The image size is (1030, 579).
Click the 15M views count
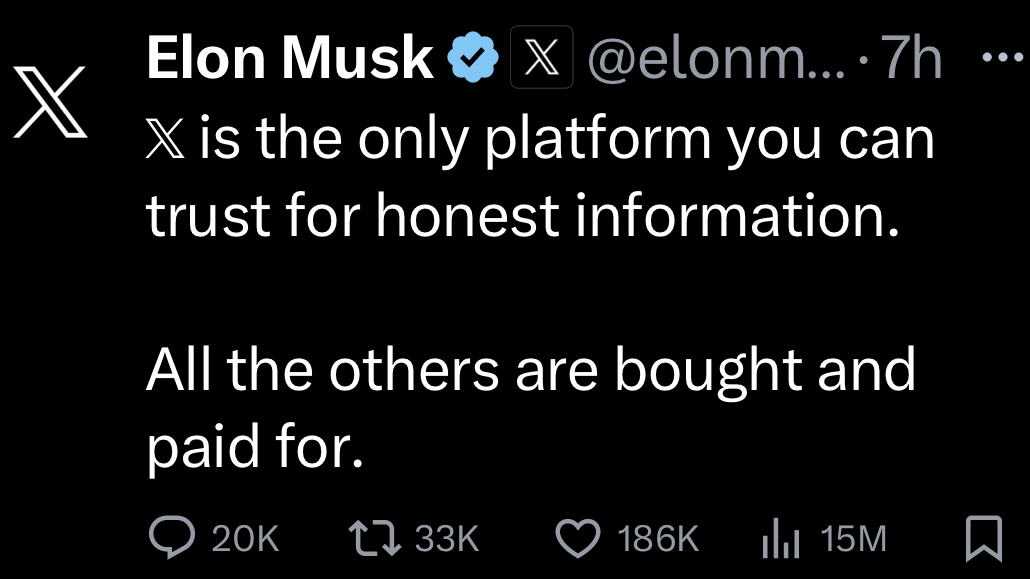point(853,538)
